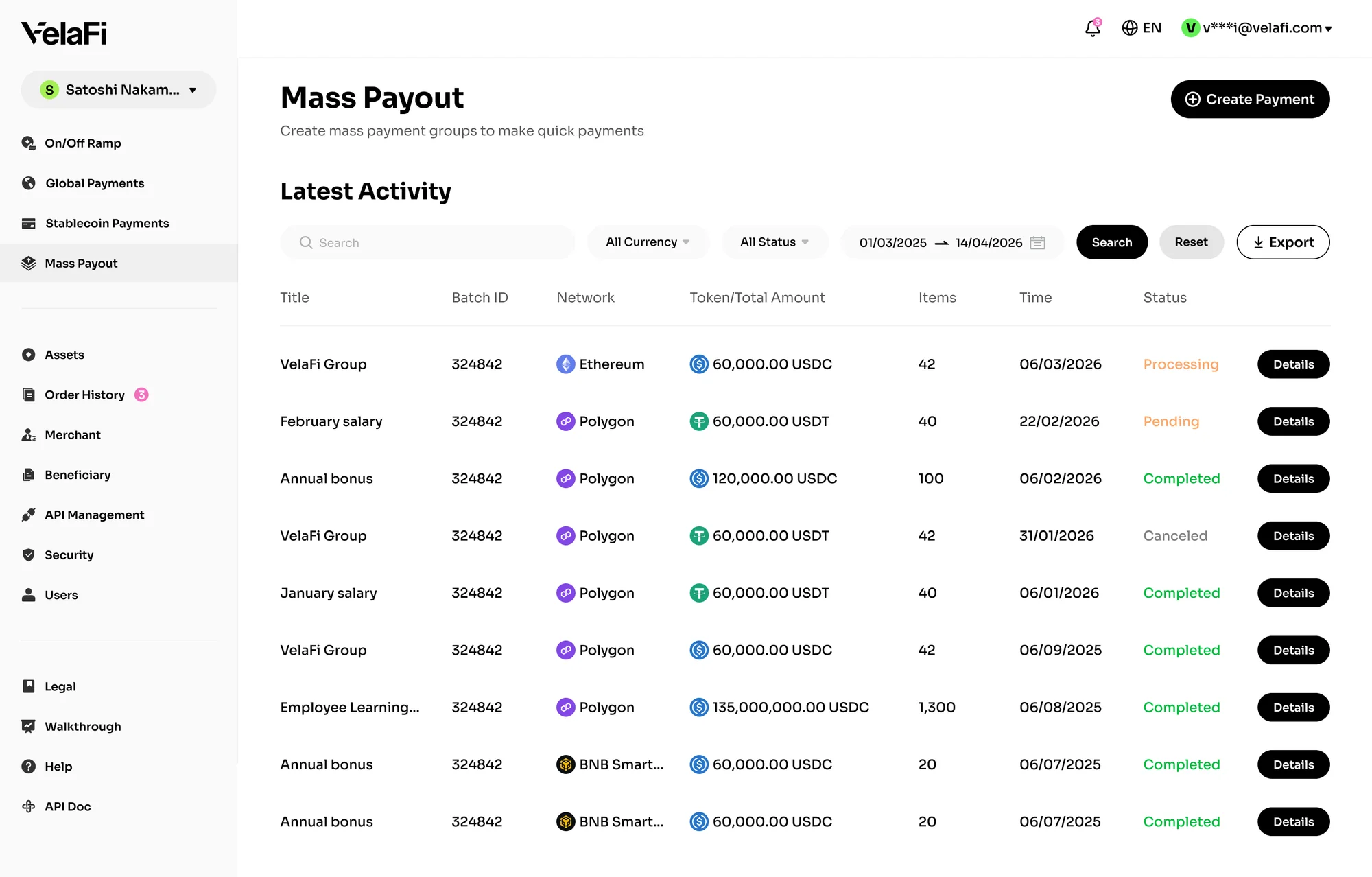Expand the v***i@velafi.com user menu
The width and height of the screenshot is (1372, 877).
[x=1257, y=28]
